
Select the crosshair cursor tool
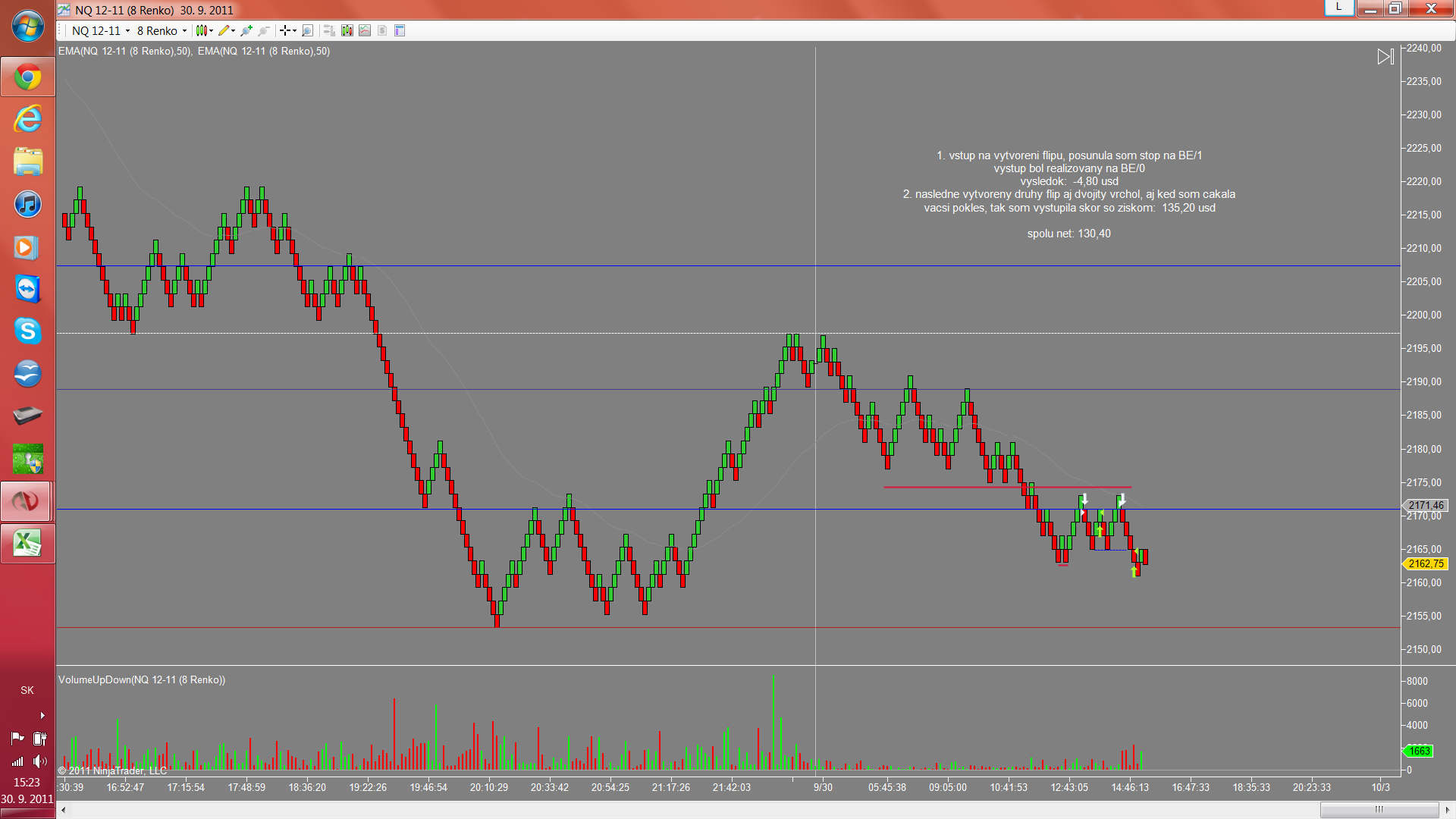286,31
